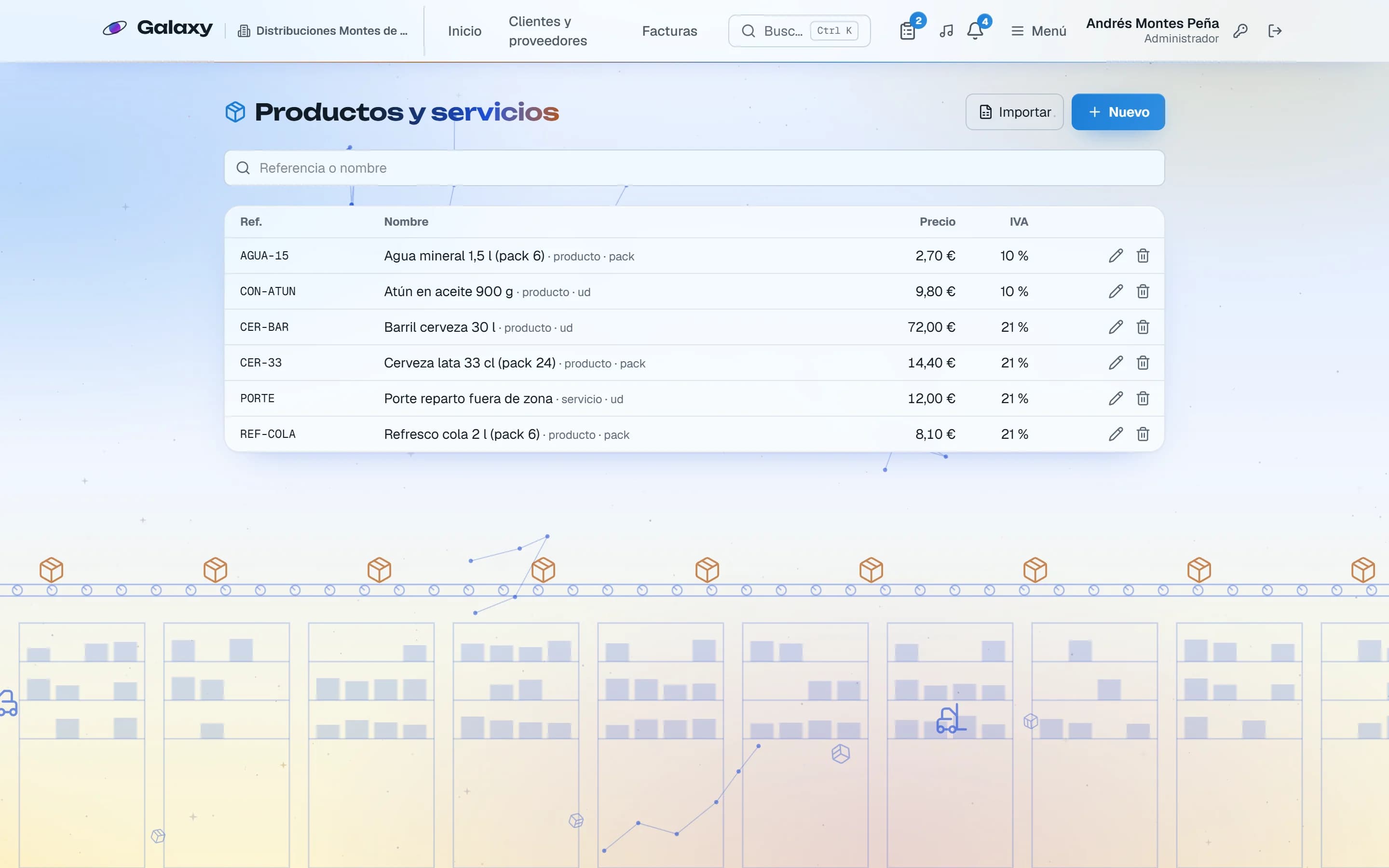Open Clientes y proveedores

click(547, 30)
